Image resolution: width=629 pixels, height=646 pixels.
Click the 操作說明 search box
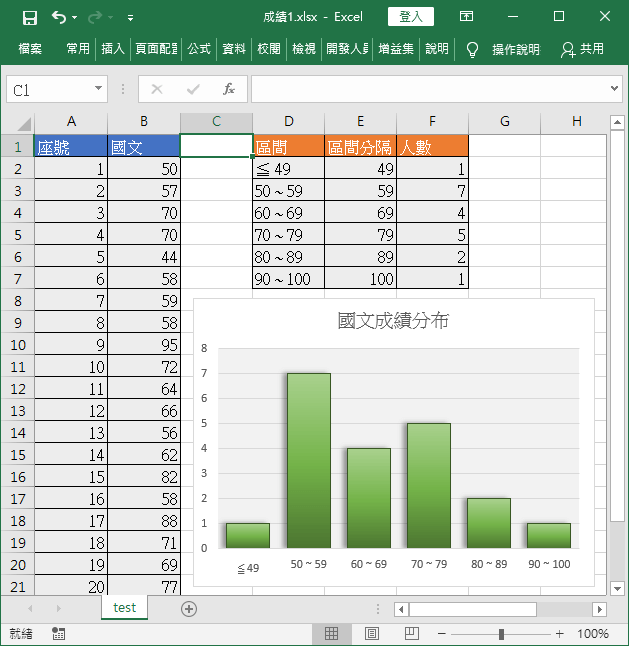(516, 50)
